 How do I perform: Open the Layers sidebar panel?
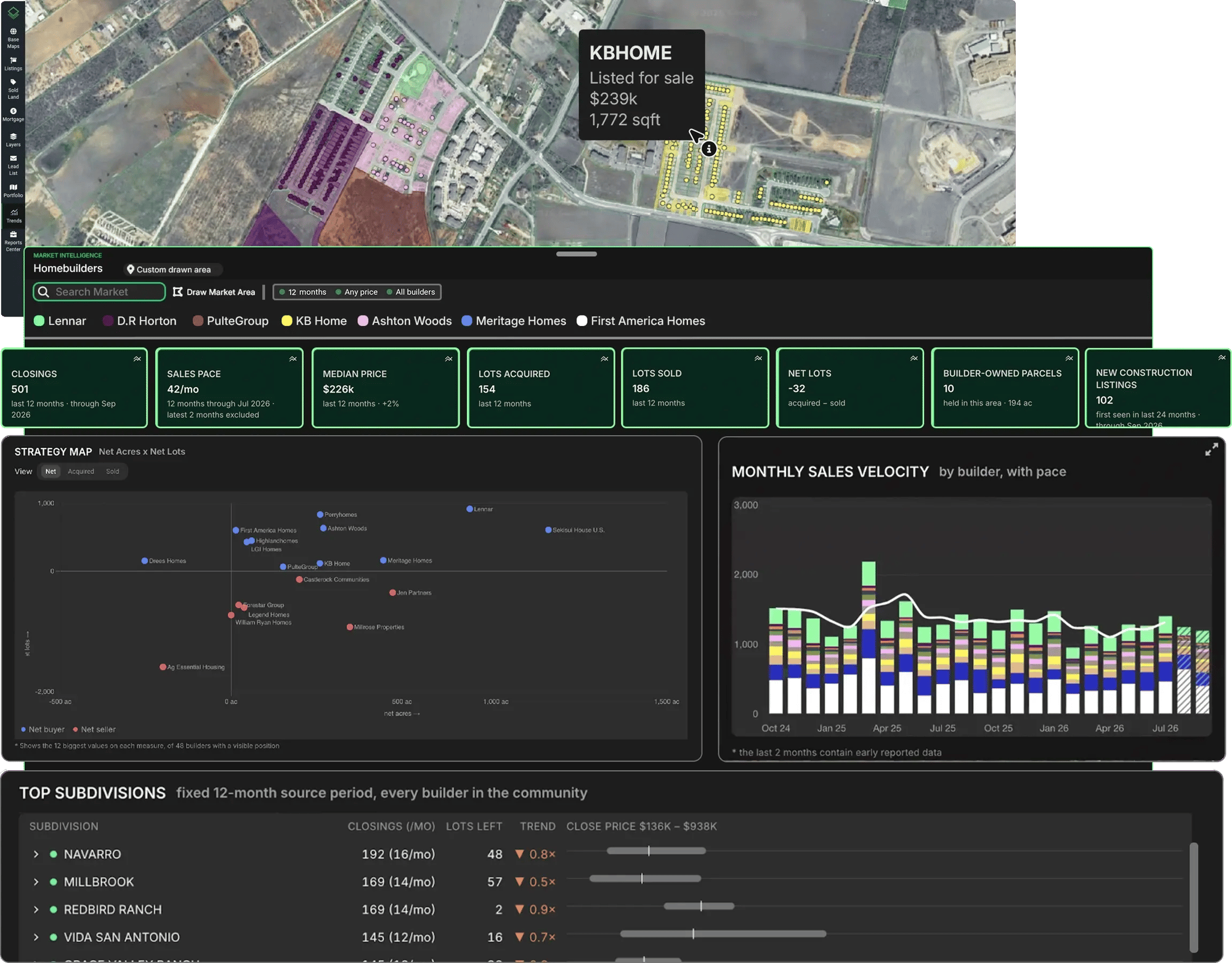[x=13, y=140]
